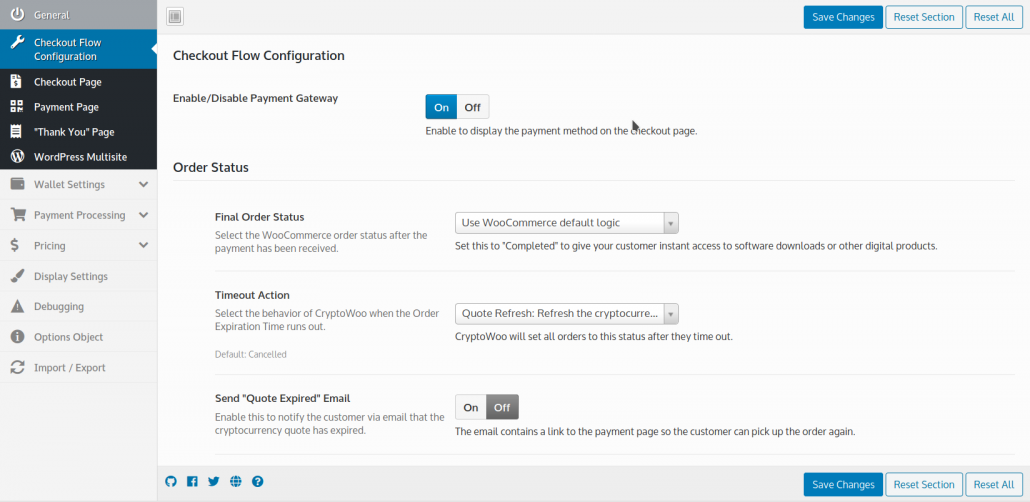Click the paintbrush icon for Display Settings

(x=18, y=276)
